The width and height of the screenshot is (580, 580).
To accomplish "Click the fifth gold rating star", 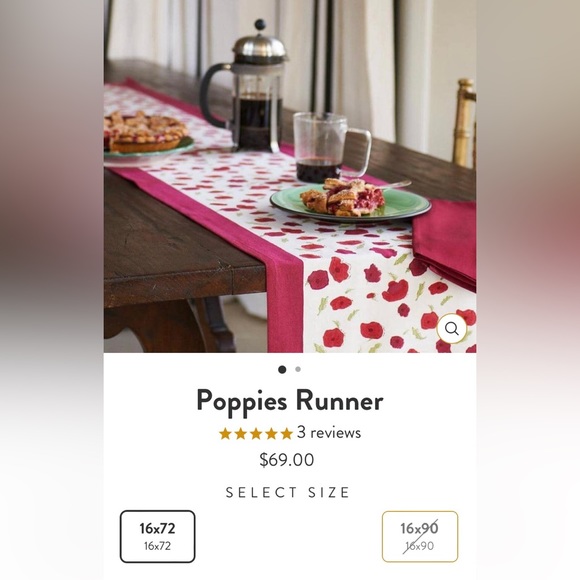I will (x=286, y=433).
